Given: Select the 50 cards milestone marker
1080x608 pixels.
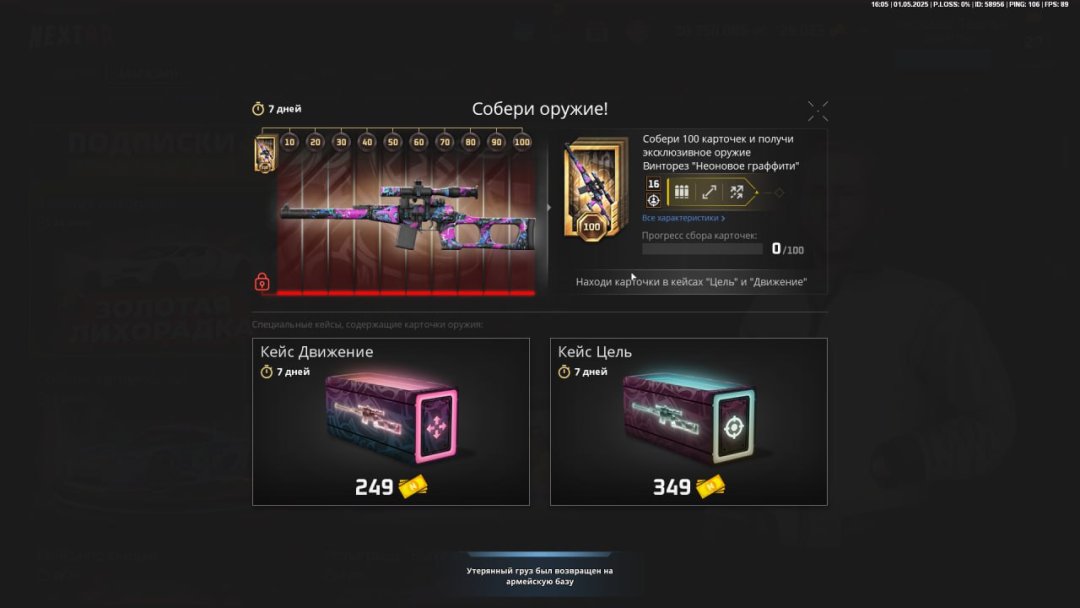Looking at the screenshot, I should pos(393,142).
